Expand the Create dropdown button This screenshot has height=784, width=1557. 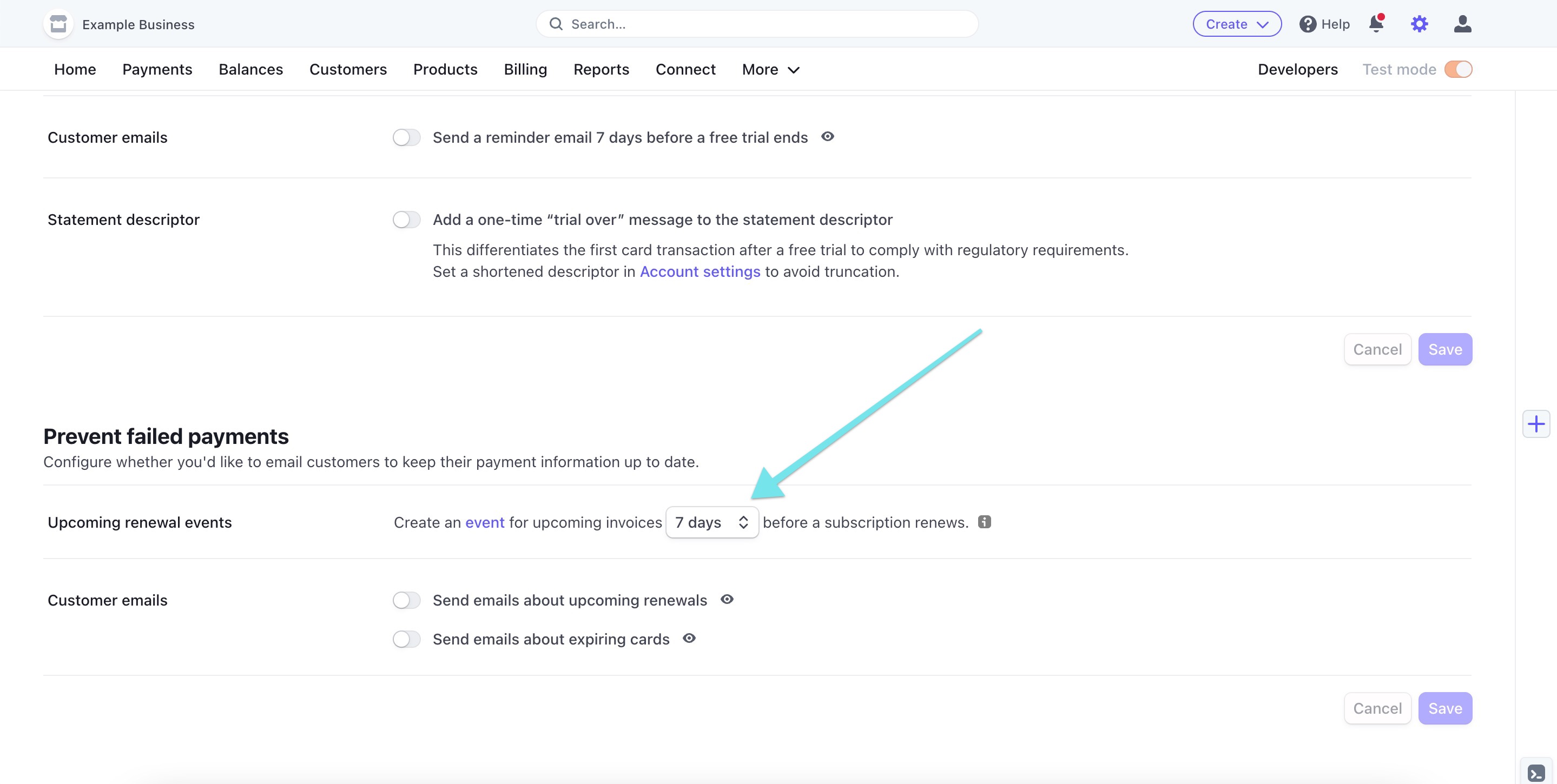pos(1237,24)
